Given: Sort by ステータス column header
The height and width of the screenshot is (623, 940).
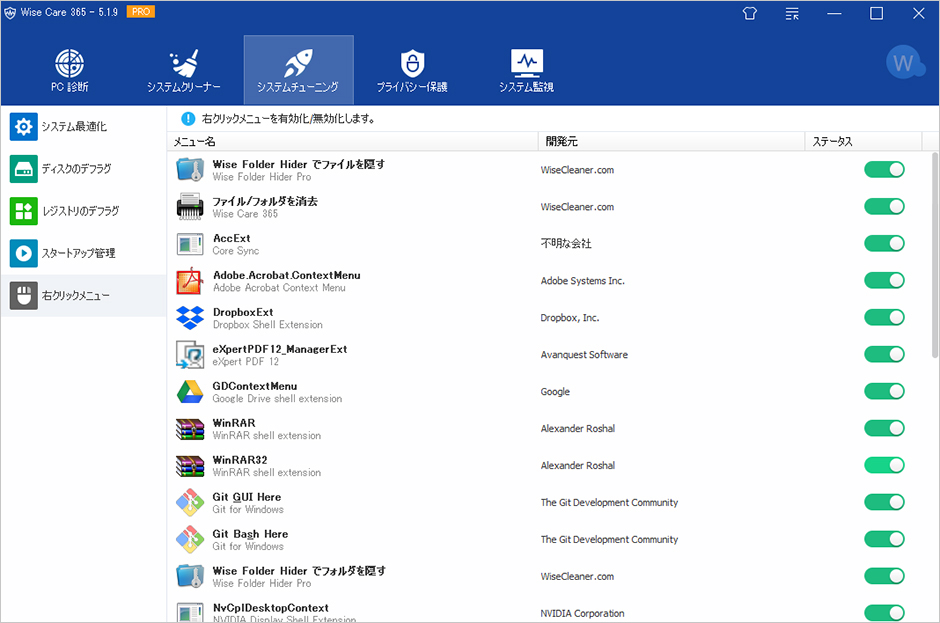Looking at the screenshot, I should pos(863,142).
